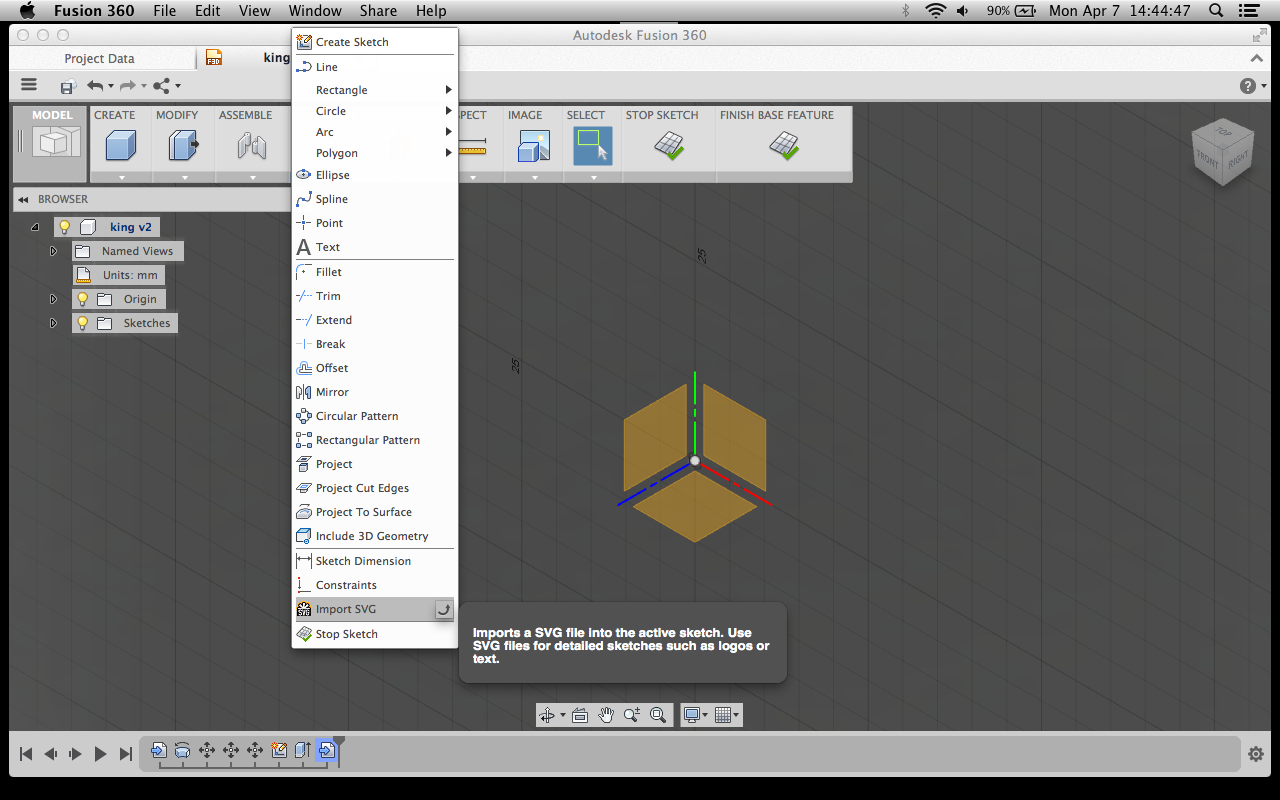Viewport: 1280px width, 800px height.
Task: Click the SELECT window selection icon
Action: coord(592,146)
